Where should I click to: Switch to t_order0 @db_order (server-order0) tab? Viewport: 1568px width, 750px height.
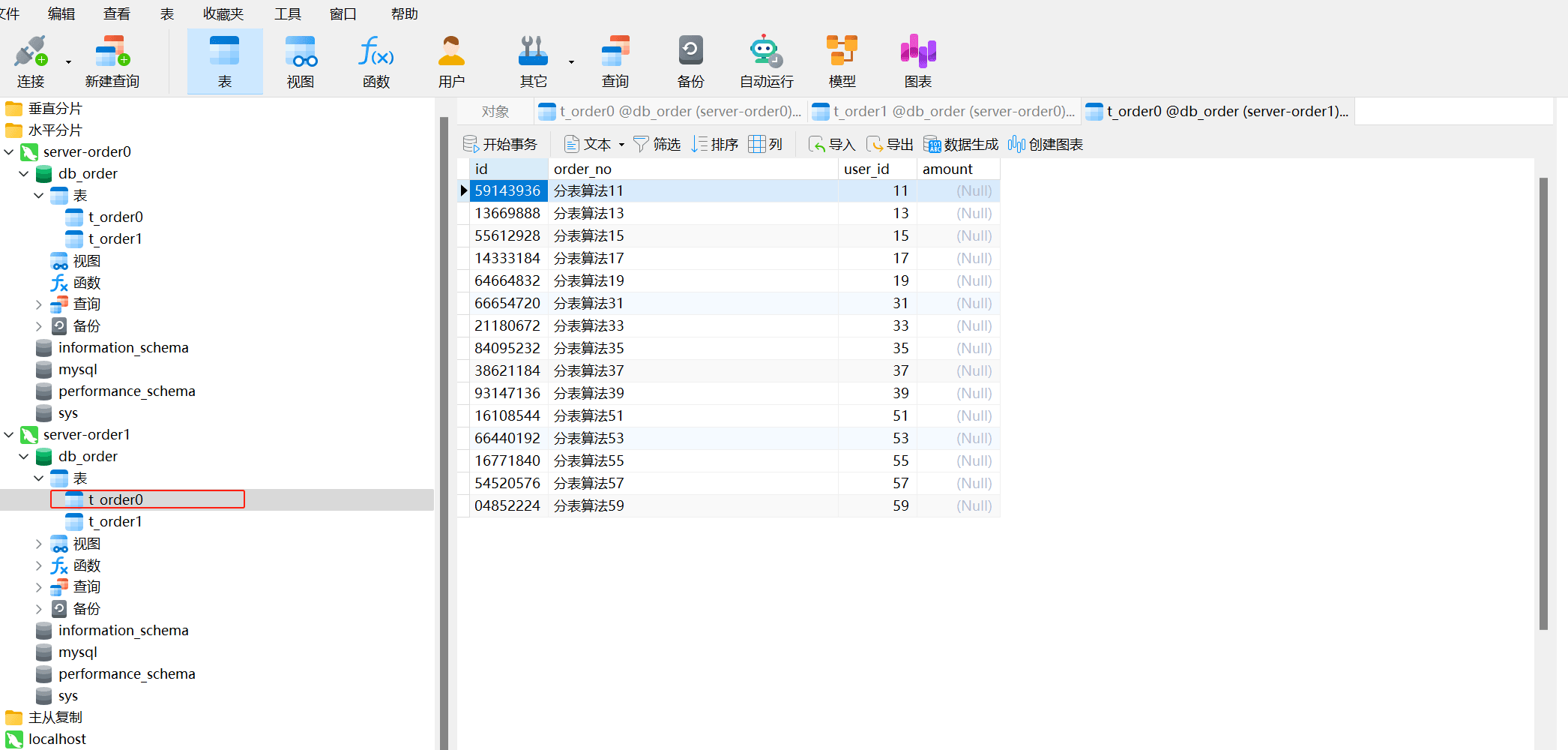click(x=671, y=112)
